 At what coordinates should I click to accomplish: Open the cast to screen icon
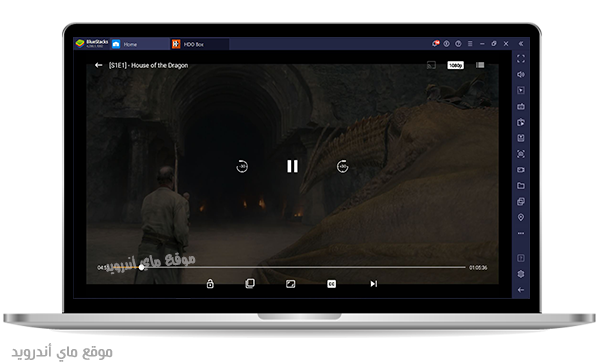point(431,65)
